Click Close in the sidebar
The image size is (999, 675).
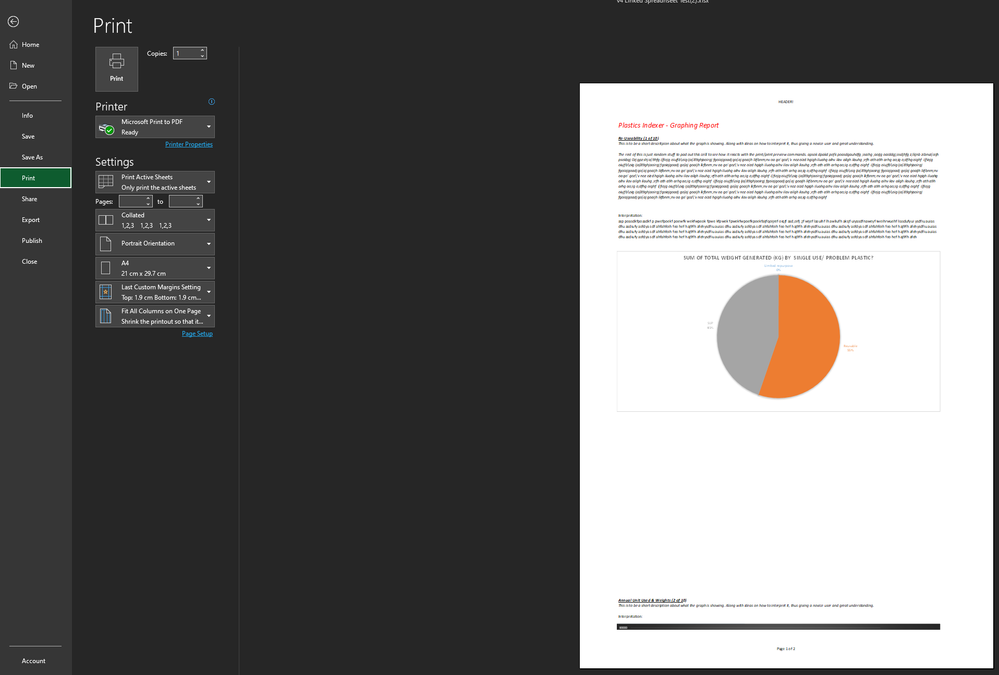pos(29,261)
